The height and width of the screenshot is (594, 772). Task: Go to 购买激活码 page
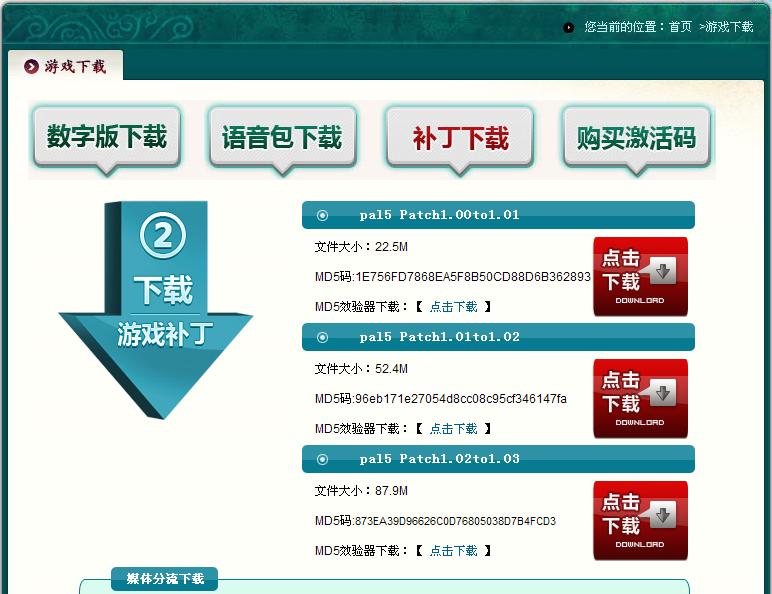(636, 137)
